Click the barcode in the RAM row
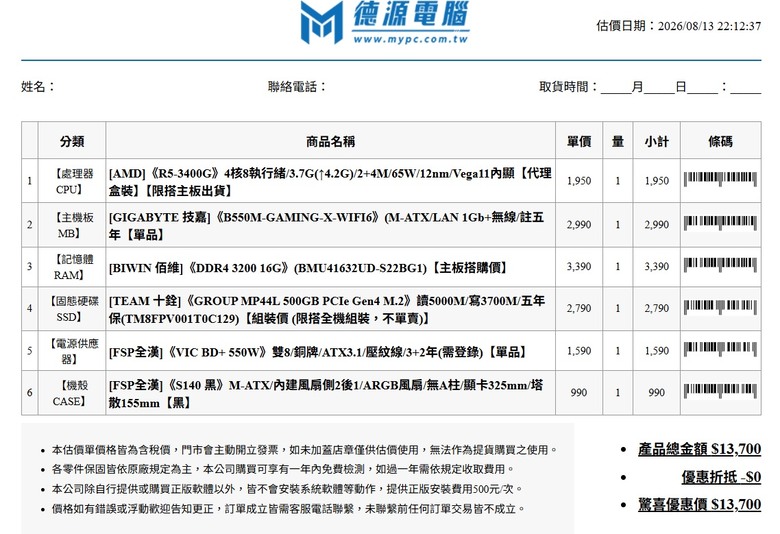 pyautogui.click(x=720, y=264)
